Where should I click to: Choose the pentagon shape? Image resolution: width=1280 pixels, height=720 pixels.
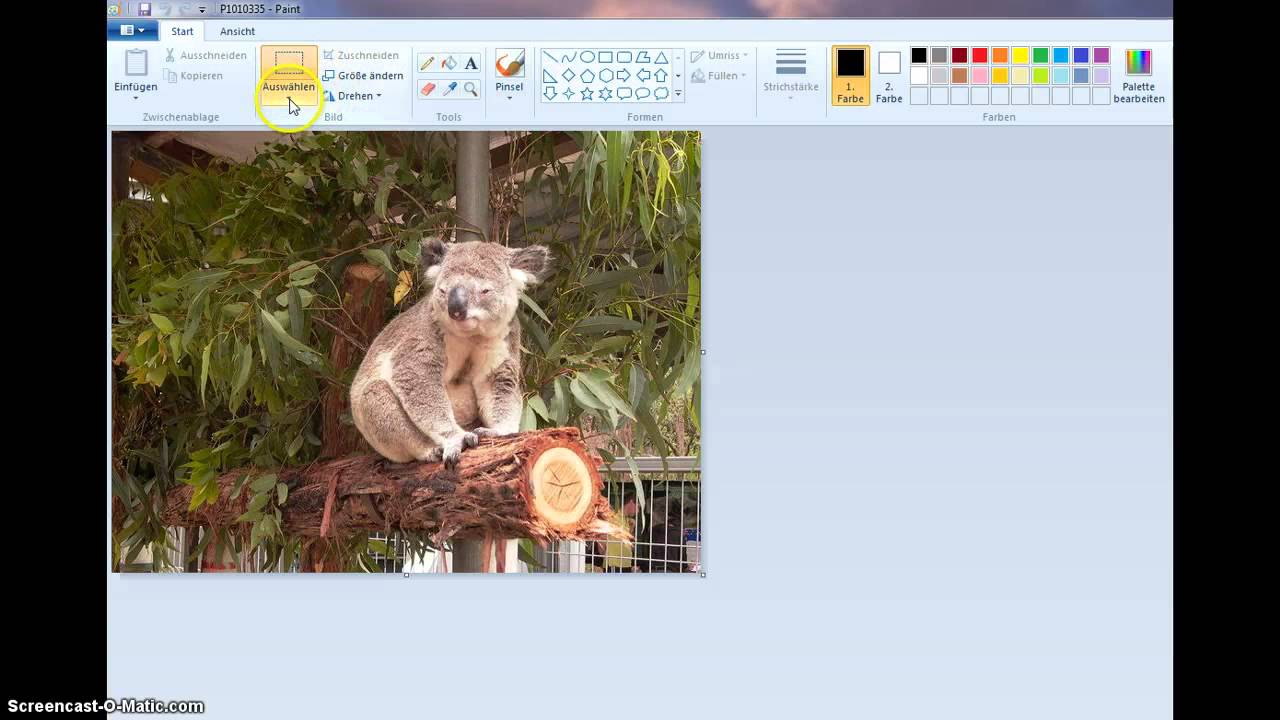click(587, 75)
